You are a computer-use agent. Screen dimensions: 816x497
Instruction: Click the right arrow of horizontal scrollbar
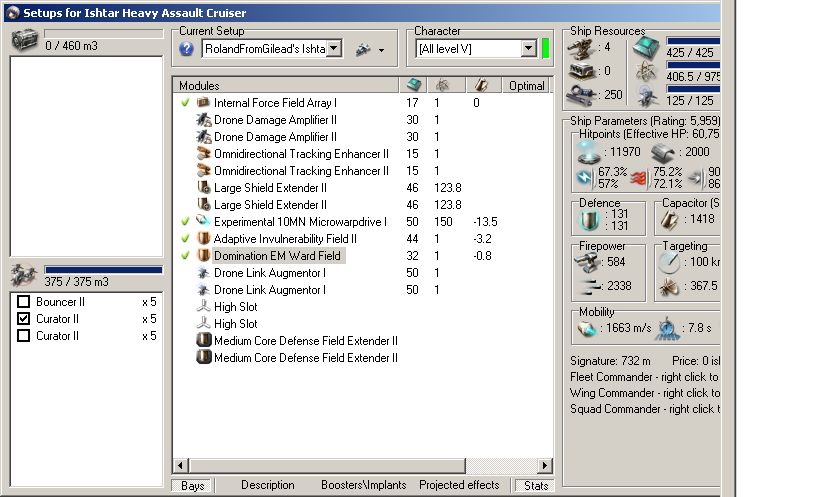[544, 465]
